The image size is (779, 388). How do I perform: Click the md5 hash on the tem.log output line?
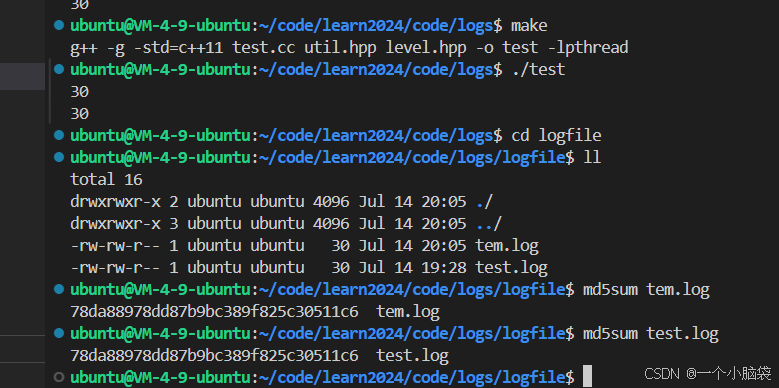pyautogui.click(x=214, y=312)
